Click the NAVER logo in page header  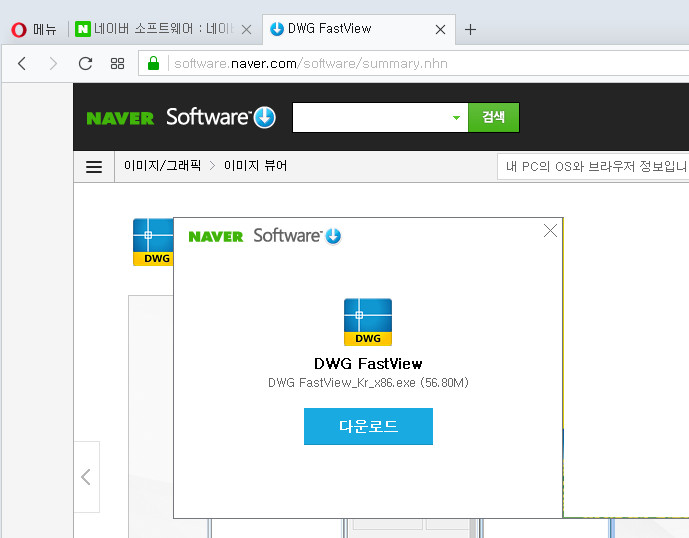tap(120, 118)
